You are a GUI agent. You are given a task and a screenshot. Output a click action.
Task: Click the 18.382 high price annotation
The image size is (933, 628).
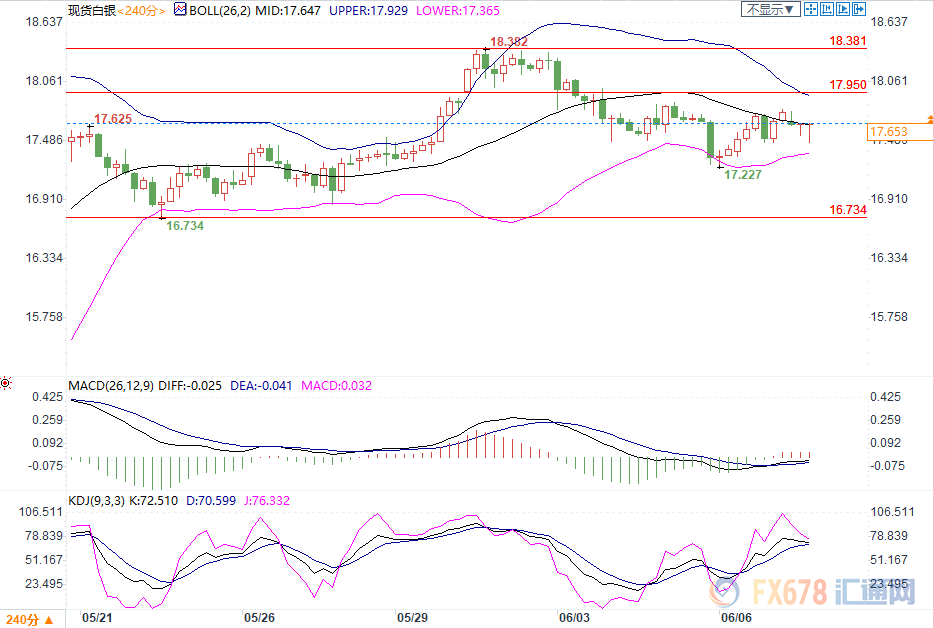click(508, 43)
